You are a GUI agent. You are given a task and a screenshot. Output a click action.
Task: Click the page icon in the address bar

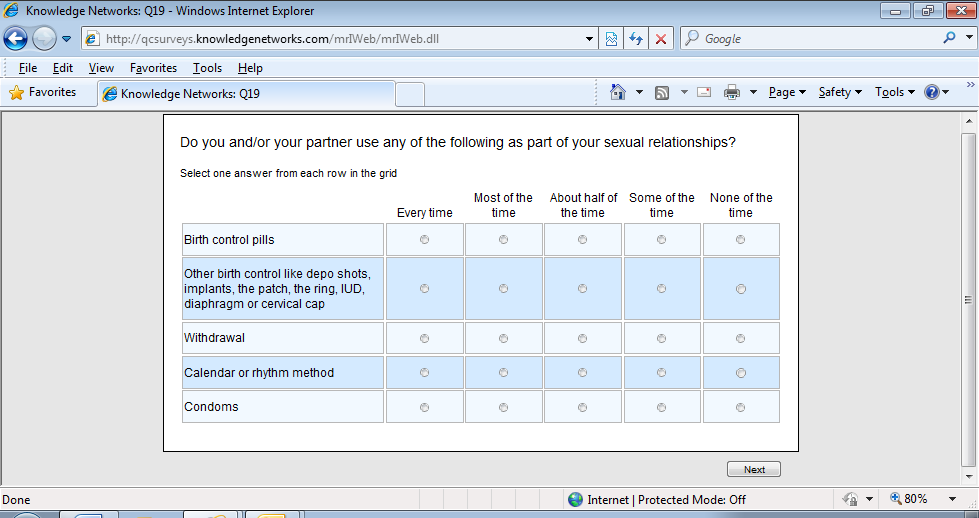[x=92, y=39]
